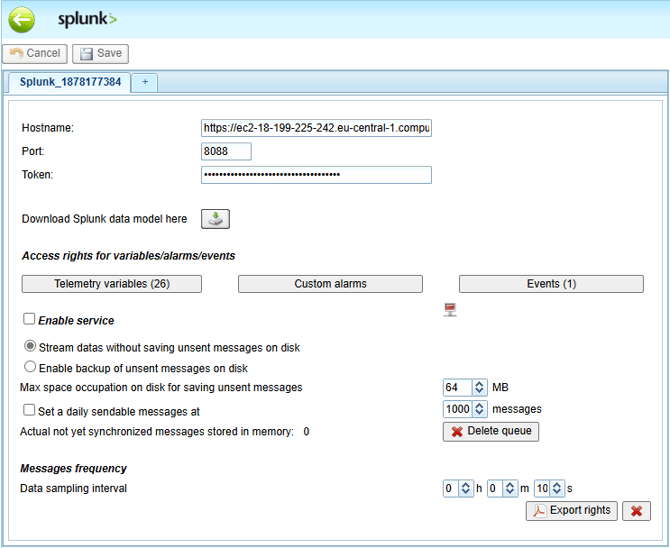Viewport: 670px width, 548px height.
Task: Save the Splunk configuration
Action: point(100,53)
